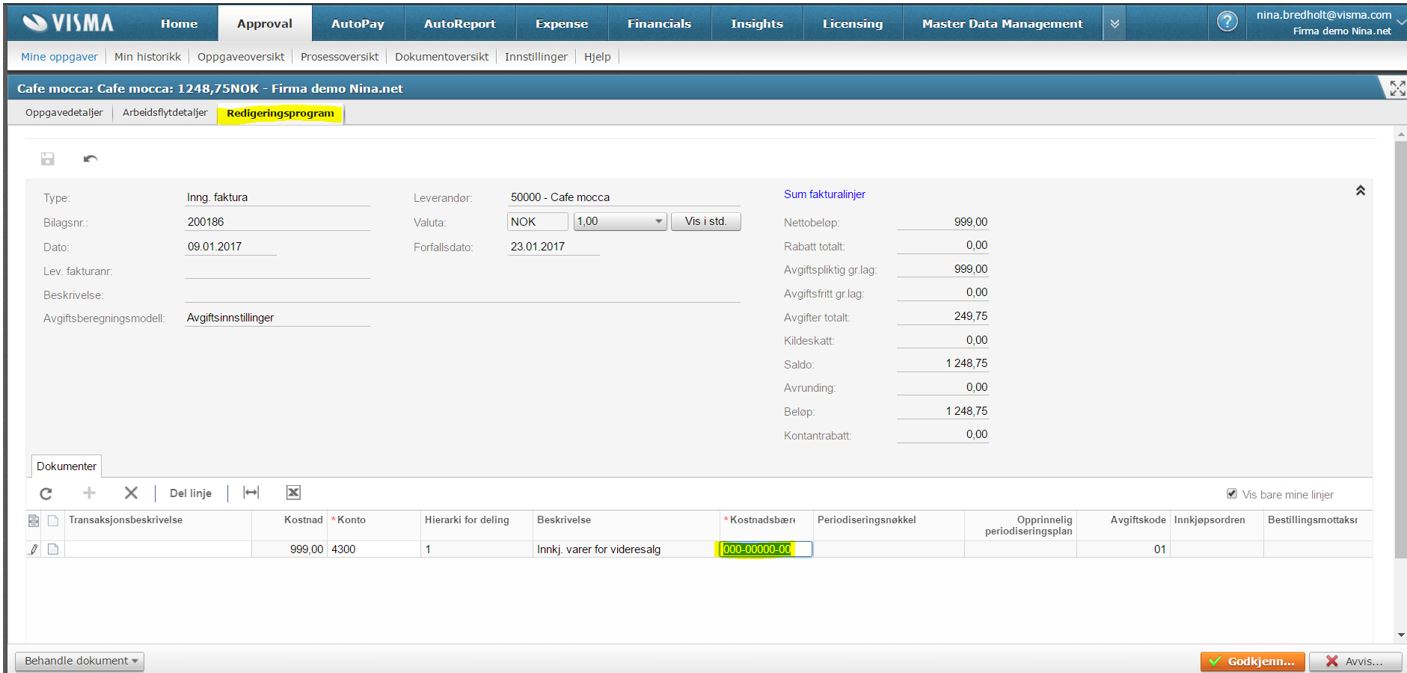1407x673 pixels.
Task: Click the Kostnadsbærer input field
Action: pos(765,549)
